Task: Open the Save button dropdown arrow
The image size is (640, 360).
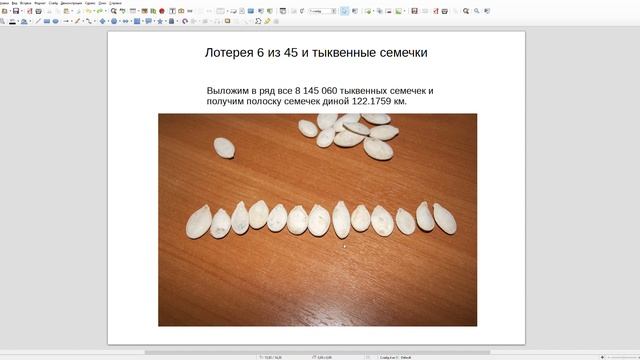Action: coord(22,11)
